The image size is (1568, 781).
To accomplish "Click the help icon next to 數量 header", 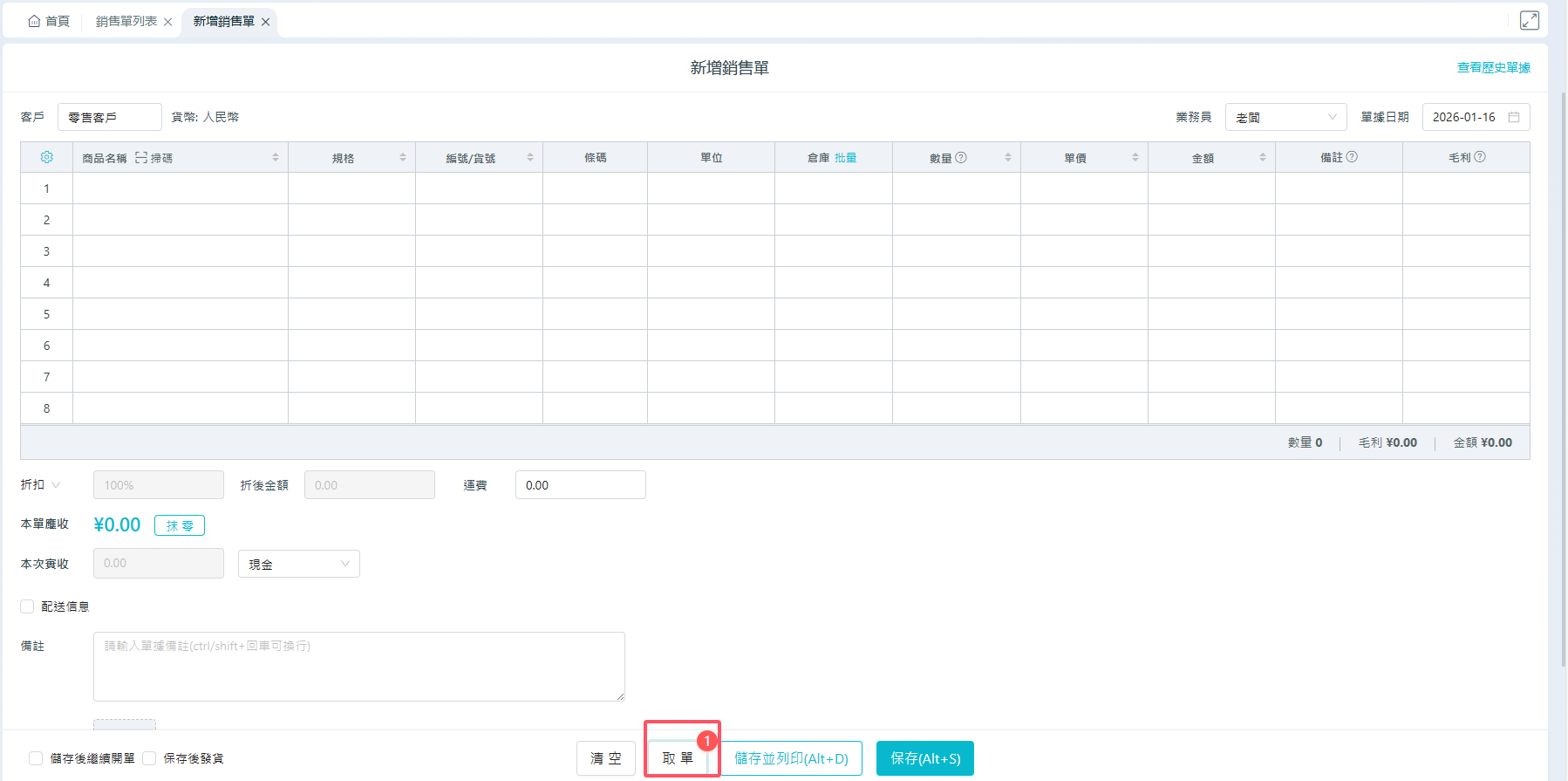I will coord(961,158).
